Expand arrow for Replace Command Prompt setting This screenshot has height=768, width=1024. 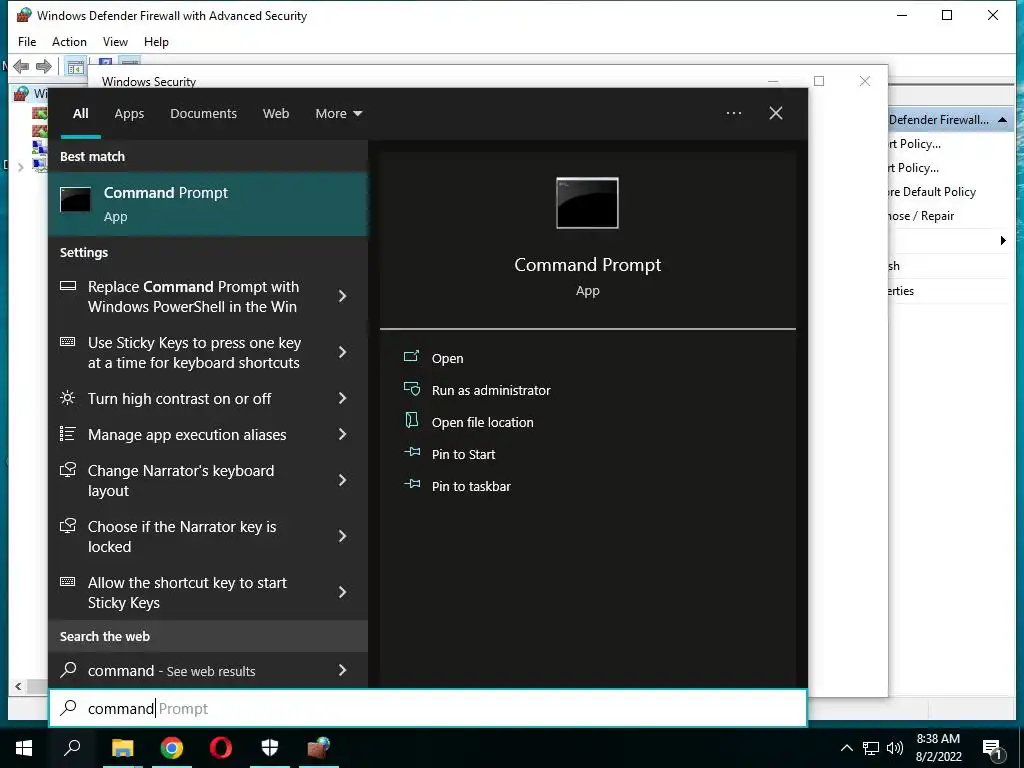coord(342,296)
